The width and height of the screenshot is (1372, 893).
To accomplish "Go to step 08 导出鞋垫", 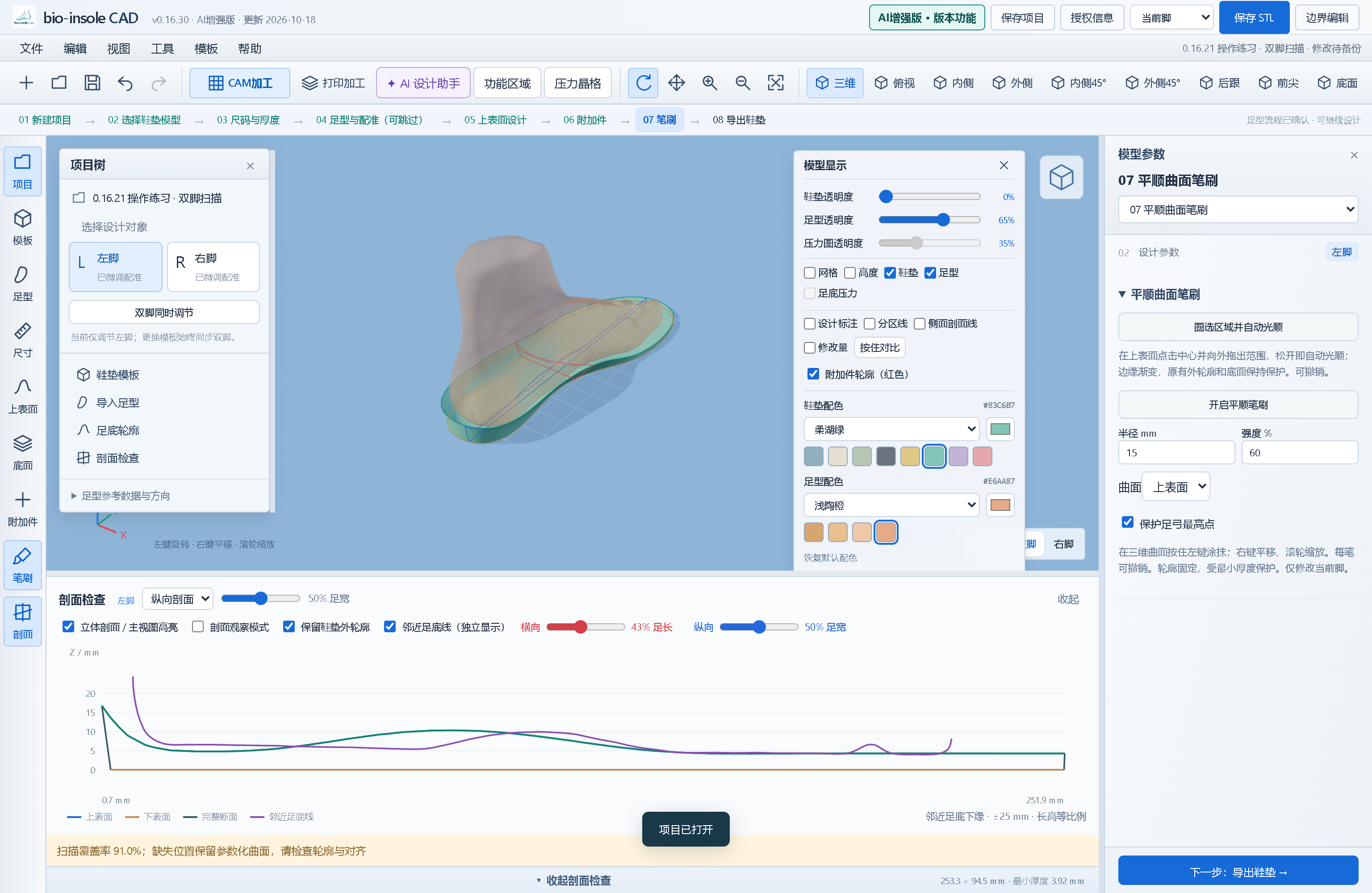I will (x=738, y=119).
